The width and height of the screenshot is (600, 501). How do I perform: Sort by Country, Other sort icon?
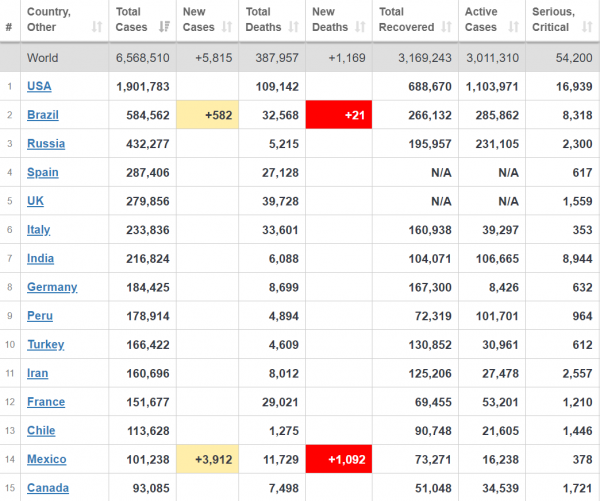[x=97, y=27]
